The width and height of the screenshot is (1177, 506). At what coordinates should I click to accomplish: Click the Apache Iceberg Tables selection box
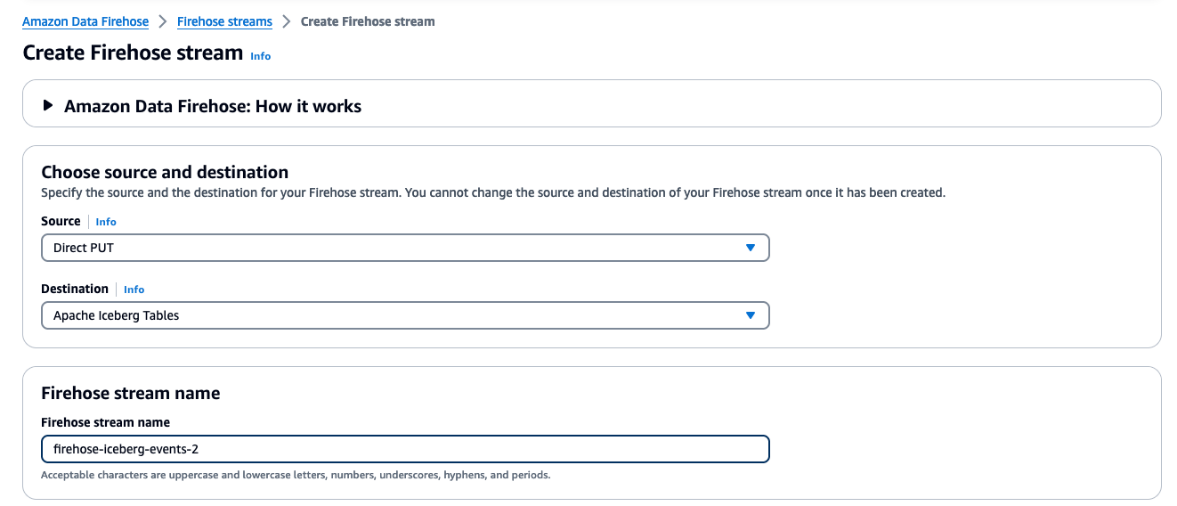390,316
